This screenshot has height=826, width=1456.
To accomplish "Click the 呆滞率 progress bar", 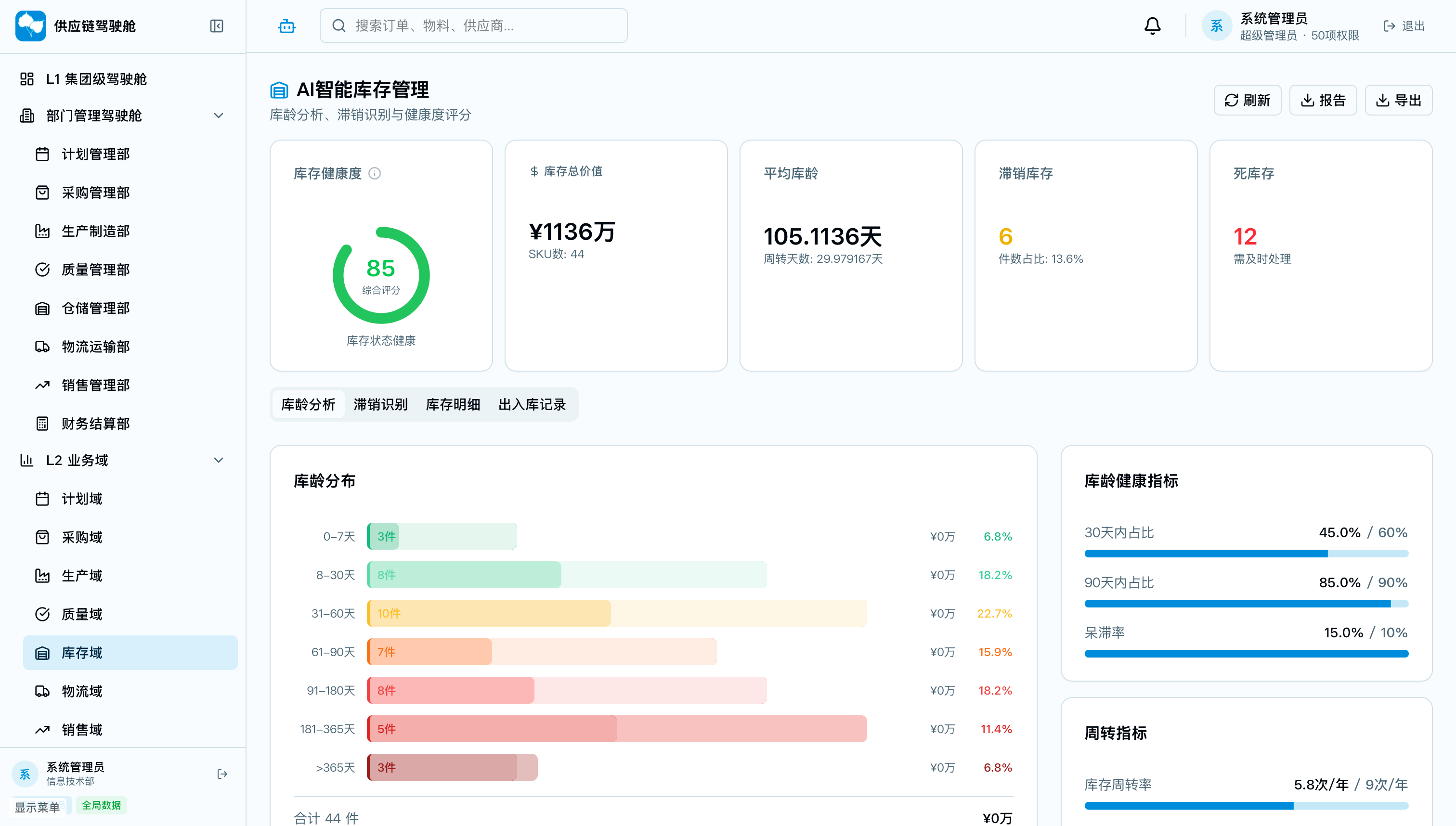I will [x=1246, y=654].
